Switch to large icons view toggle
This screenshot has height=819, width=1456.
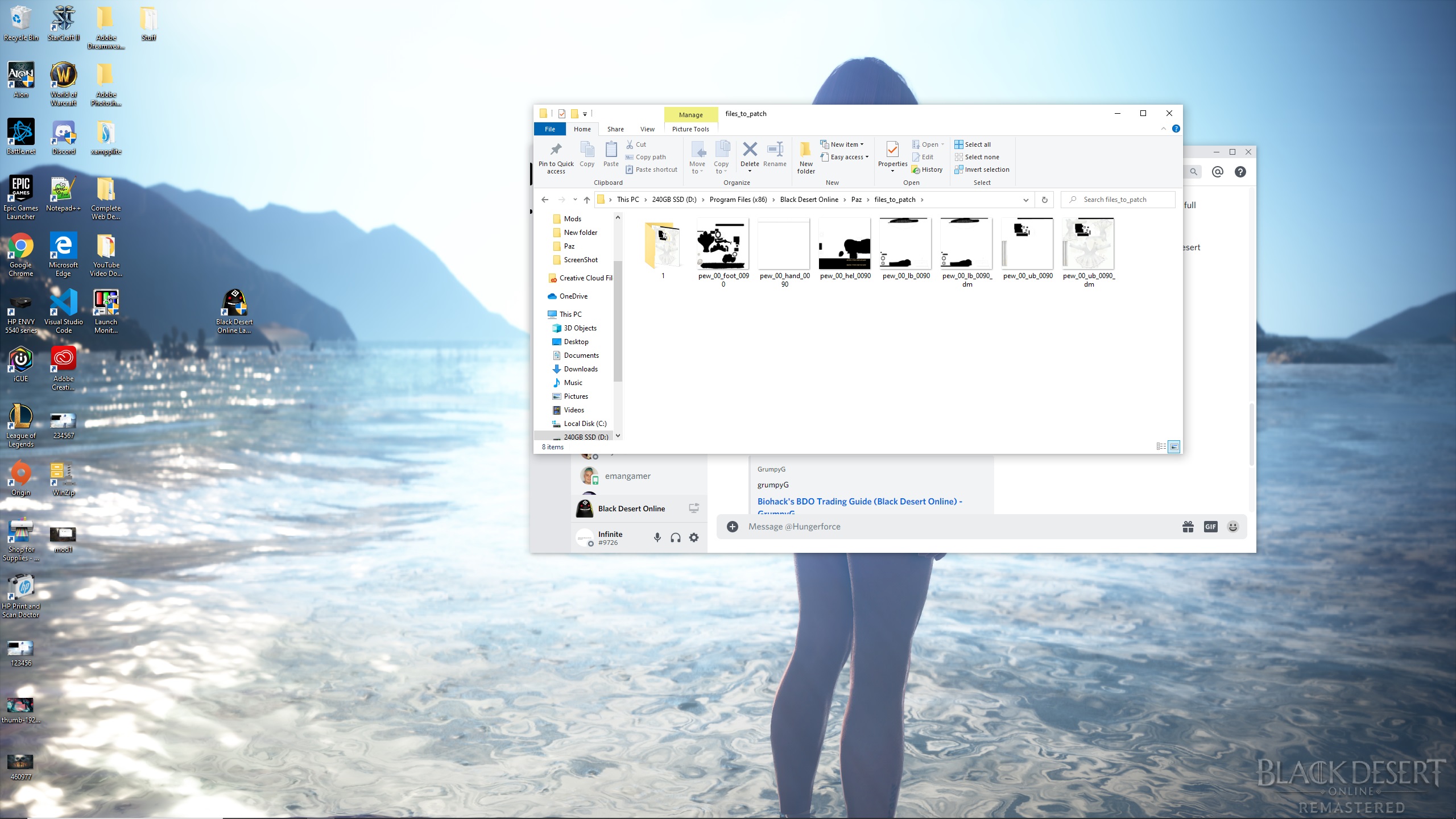[1174, 447]
